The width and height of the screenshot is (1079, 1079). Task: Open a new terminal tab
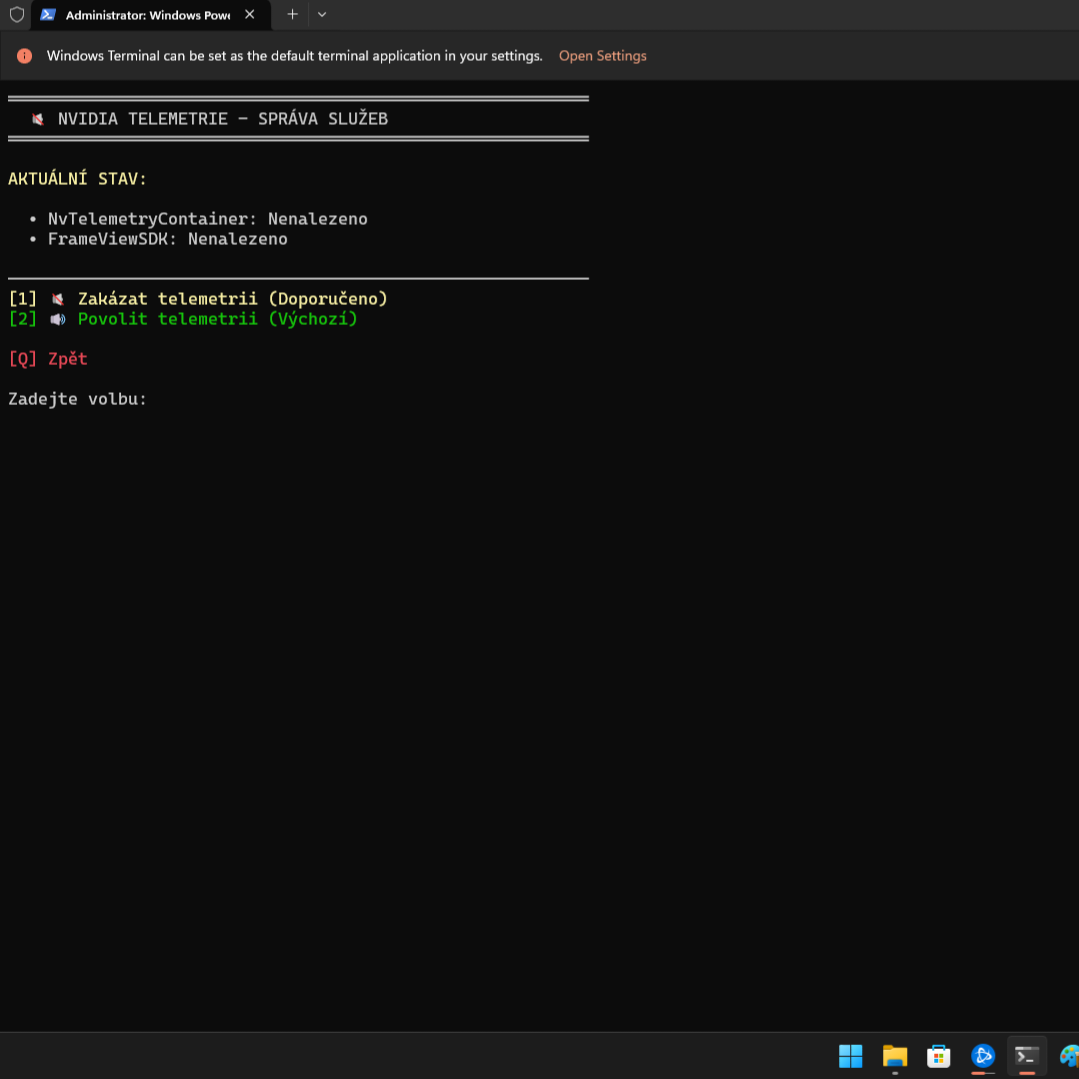[x=292, y=15]
